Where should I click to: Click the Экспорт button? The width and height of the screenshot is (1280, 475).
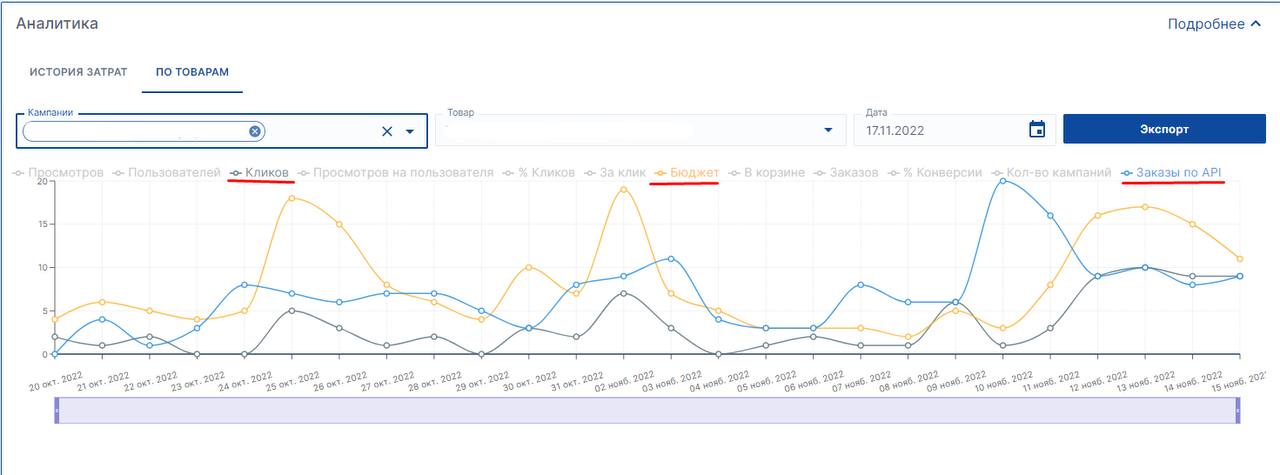1164,129
